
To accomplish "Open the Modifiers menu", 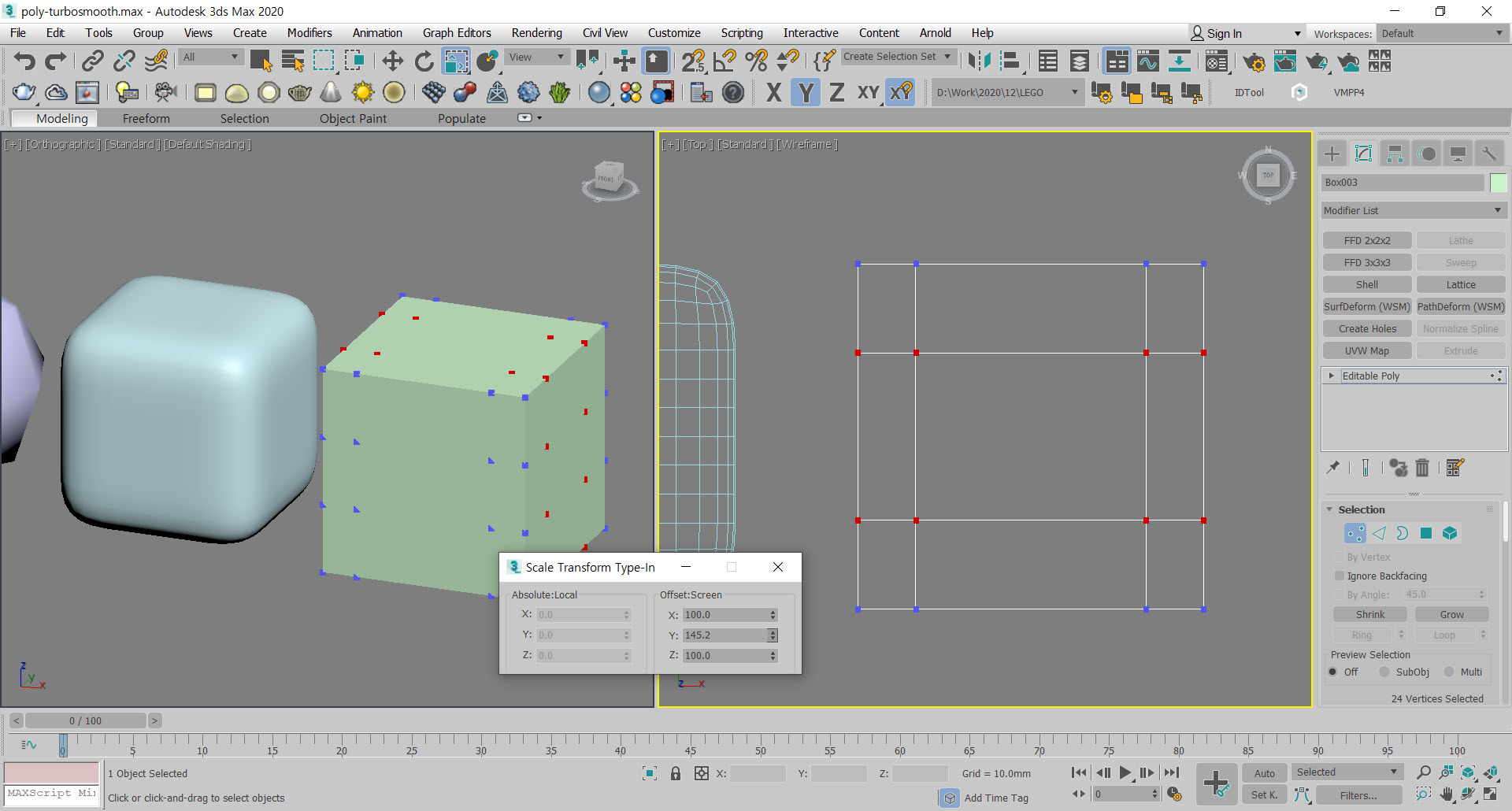I will click(309, 32).
